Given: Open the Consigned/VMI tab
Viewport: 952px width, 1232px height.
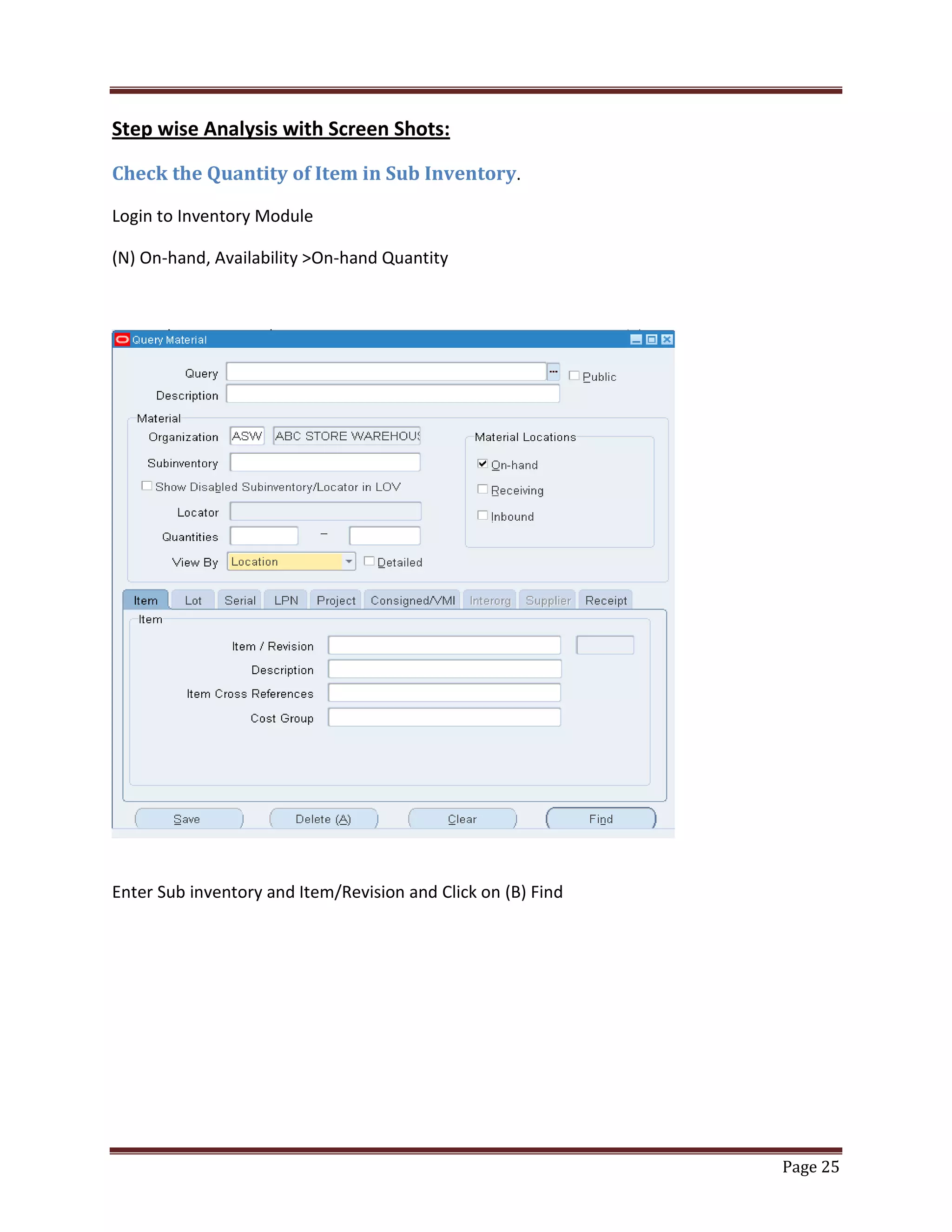Looking at the screenshot, I should (x=413, y=600).
